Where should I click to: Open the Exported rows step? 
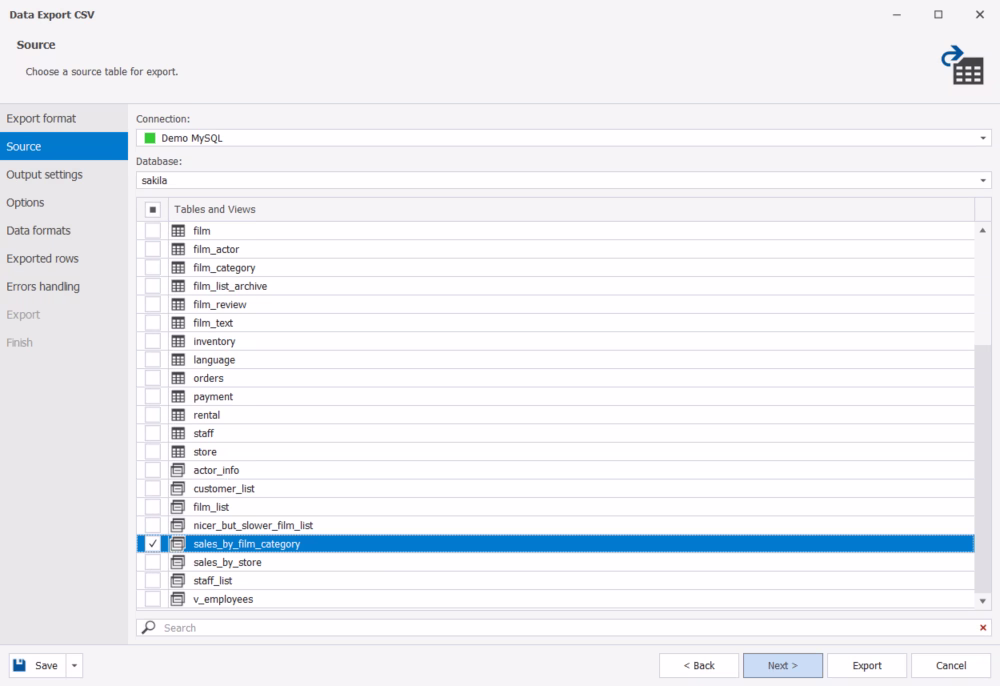(x=64, y=259)
